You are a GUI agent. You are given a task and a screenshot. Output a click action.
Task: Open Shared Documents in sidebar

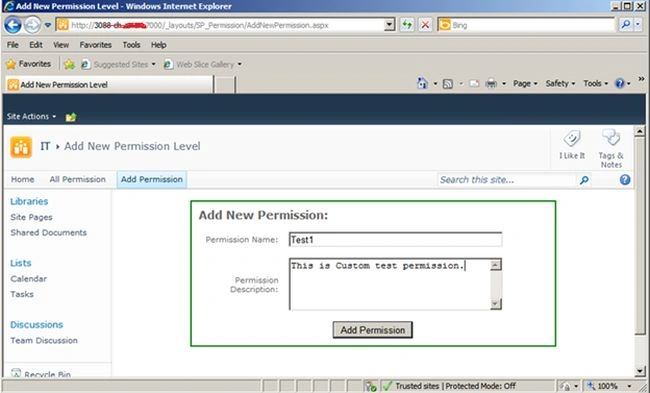coord(49,233)
